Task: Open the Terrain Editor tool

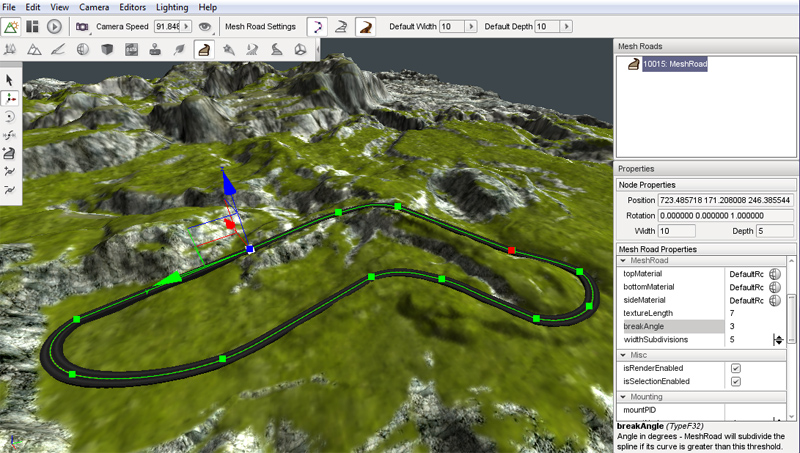Action: pos(34,49)
